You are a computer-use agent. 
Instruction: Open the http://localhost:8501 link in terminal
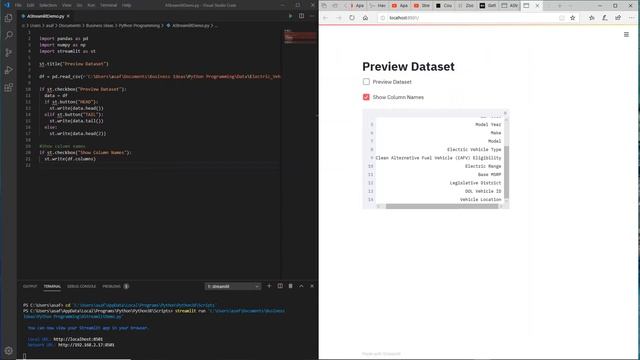[78, 339]
